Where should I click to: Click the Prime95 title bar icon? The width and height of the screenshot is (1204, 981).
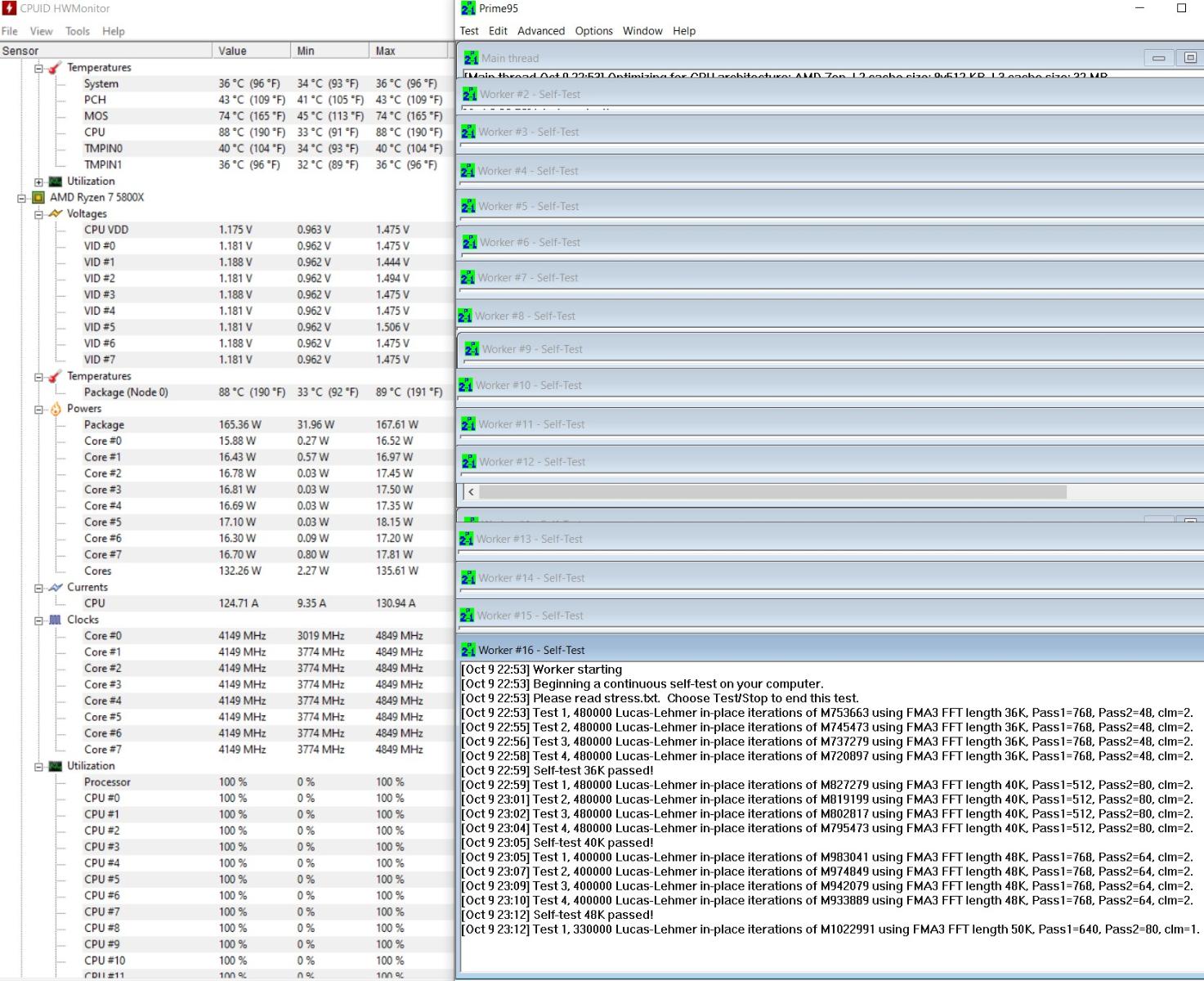[468, 8]
